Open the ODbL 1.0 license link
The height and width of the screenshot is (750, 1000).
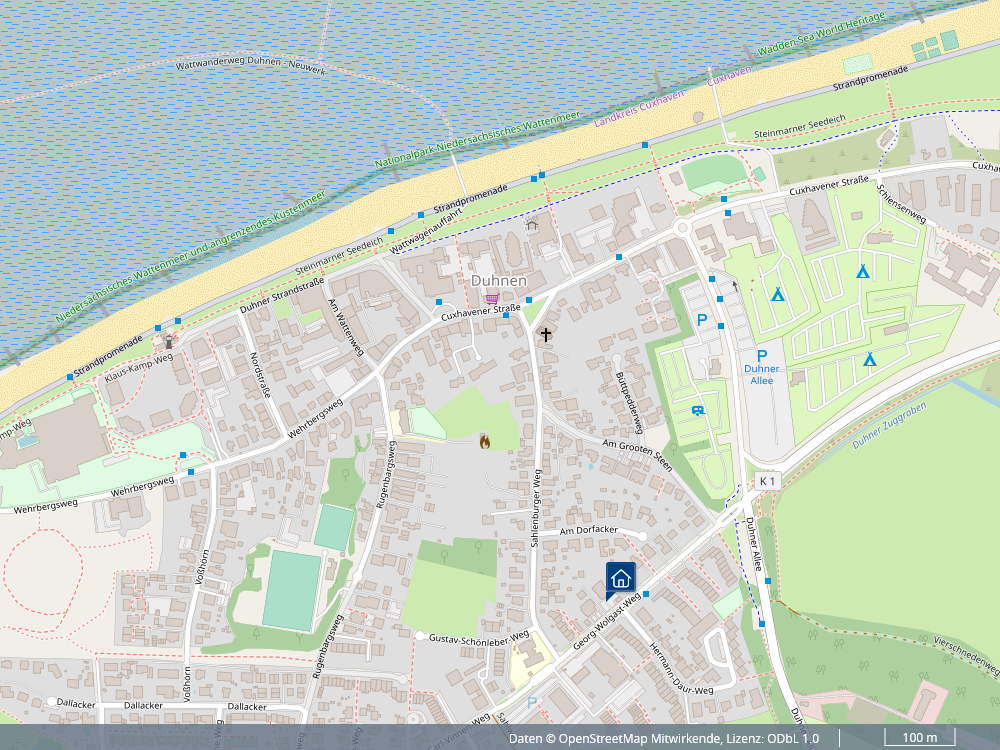click(793, 739)
